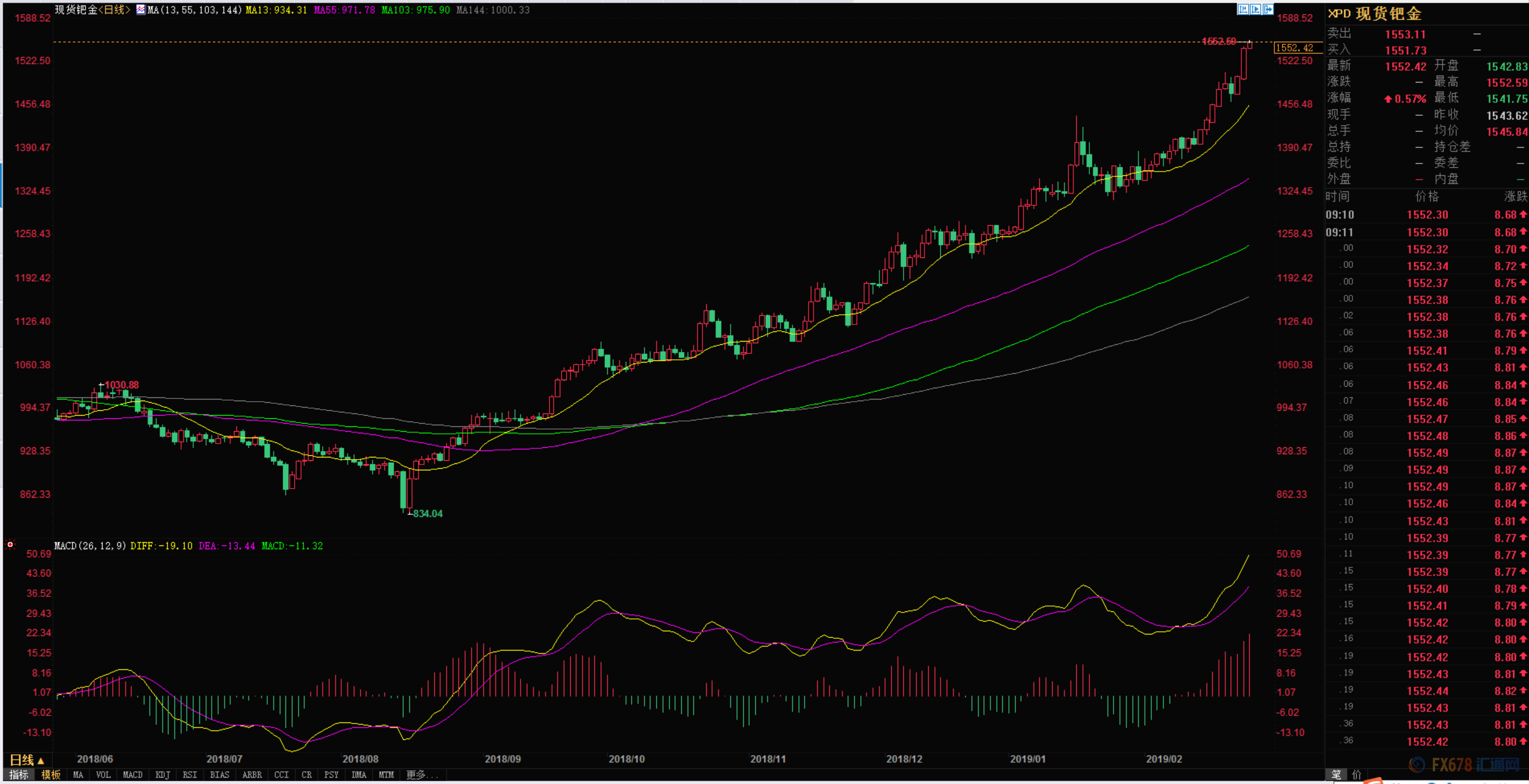This screenshot has width=1529, height=784.
Task: Click the 1030.88 high marker
Action: click(x=122, y=384)
